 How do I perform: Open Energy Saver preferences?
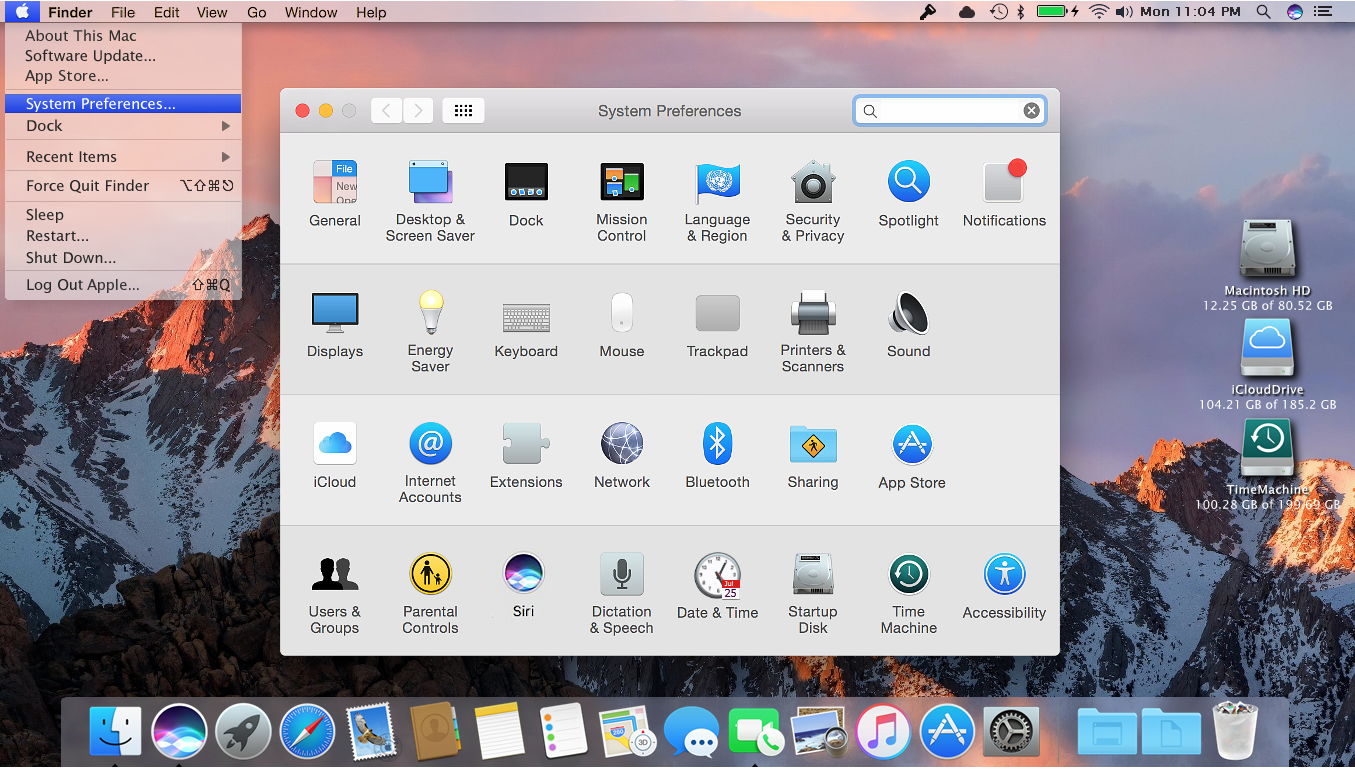tap(430, 331)
